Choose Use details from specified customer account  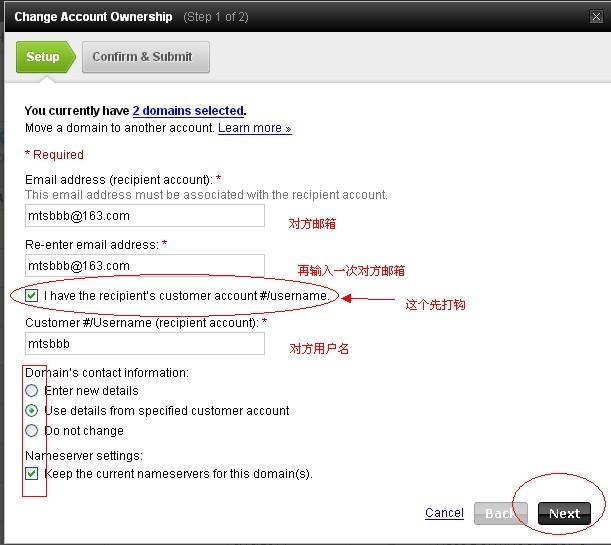[32, 411]
